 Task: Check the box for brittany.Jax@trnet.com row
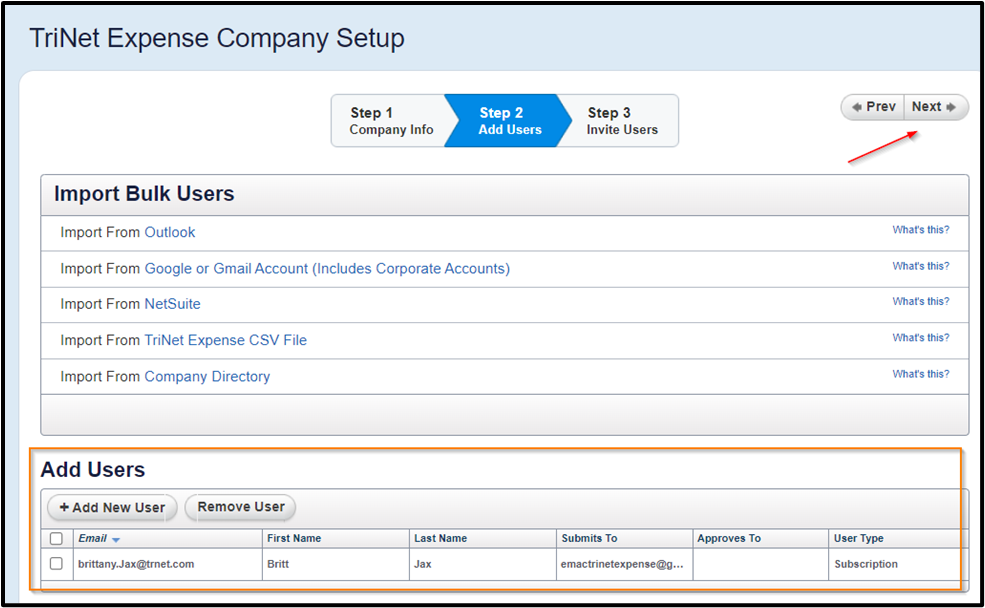57,564
